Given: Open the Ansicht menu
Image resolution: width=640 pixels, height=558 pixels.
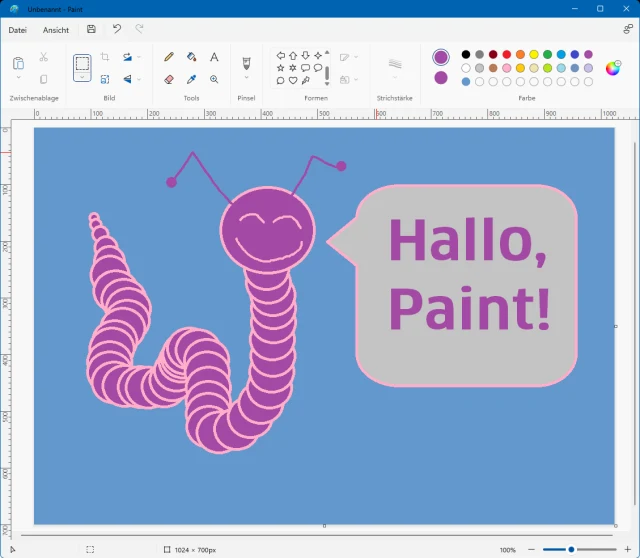Looking at the screenshot, I should 56,30.
